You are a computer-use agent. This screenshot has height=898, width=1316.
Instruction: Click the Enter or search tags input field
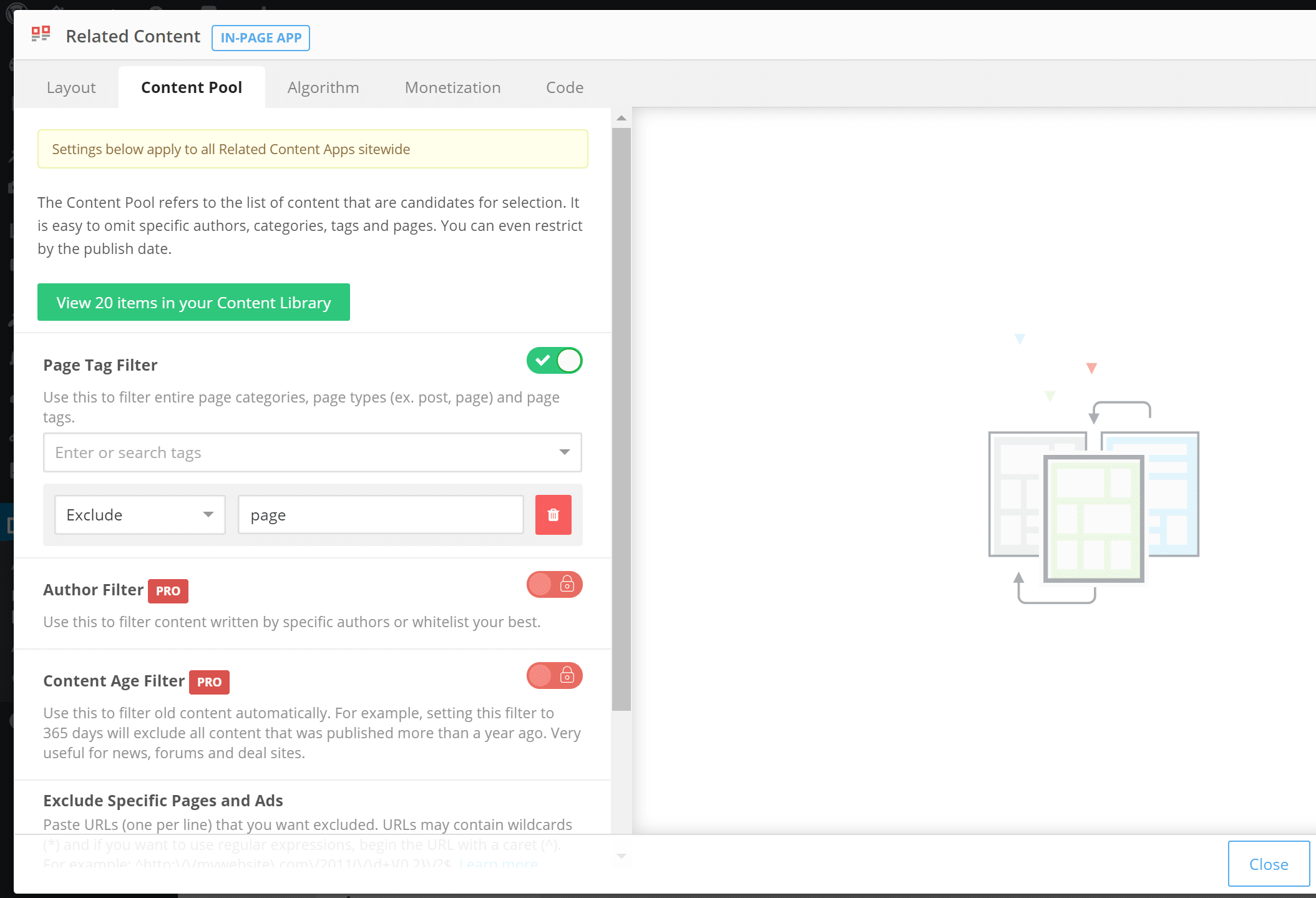pos(311,452)
